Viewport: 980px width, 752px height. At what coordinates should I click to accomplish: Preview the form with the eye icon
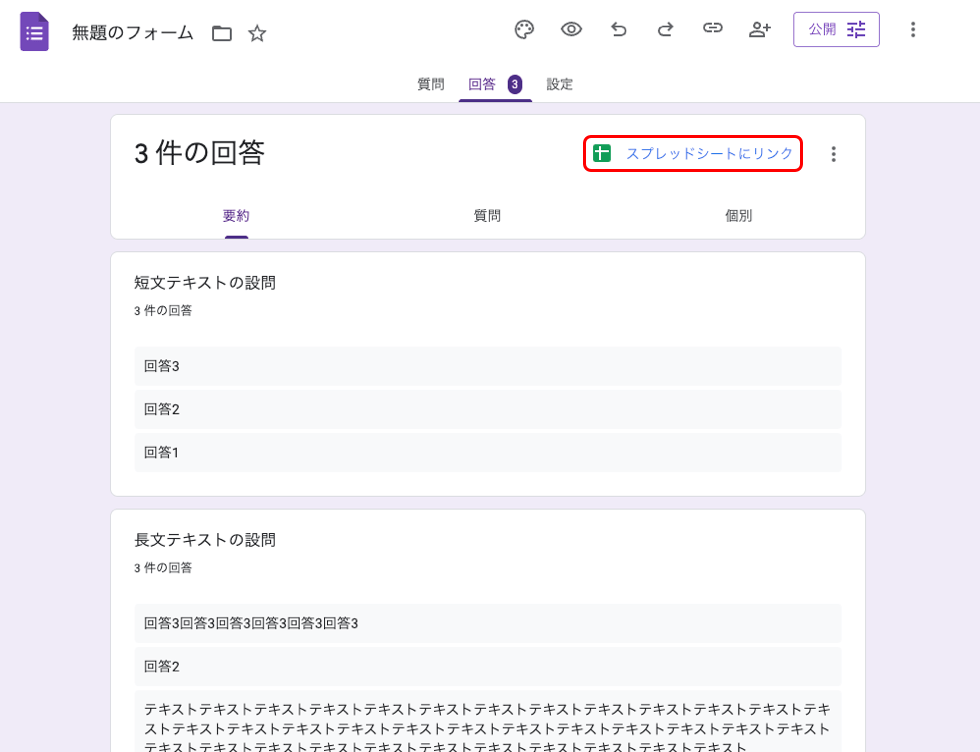coord(571,29)
